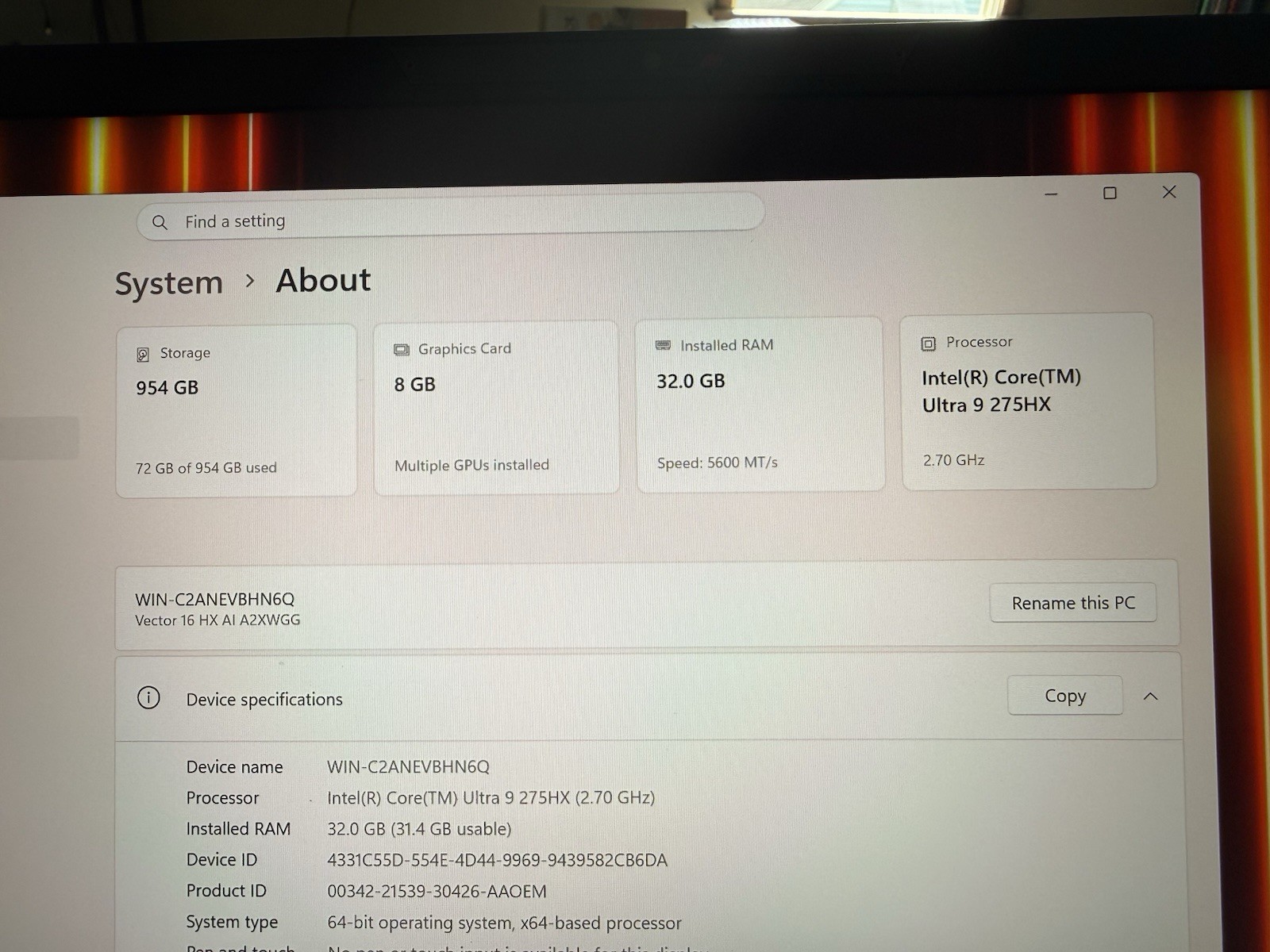Viewport: 1270px width, 952px height.
Task: Click the System type label
Action: tap(232, 923)
